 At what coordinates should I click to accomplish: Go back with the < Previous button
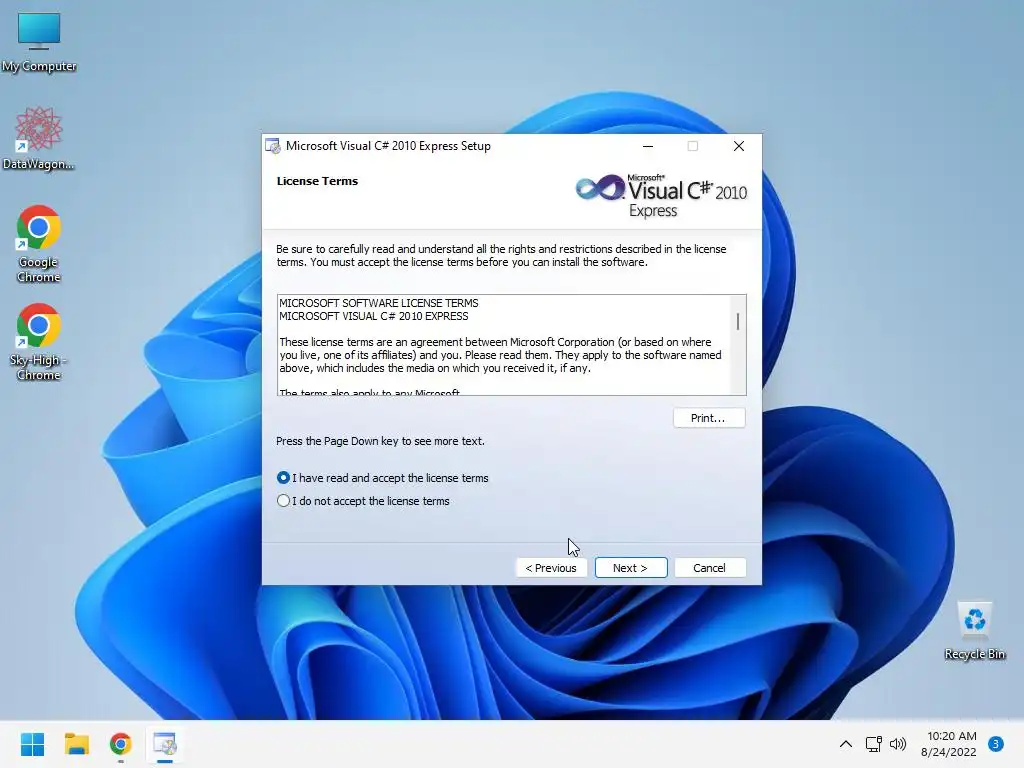click(x=551, y=568)
